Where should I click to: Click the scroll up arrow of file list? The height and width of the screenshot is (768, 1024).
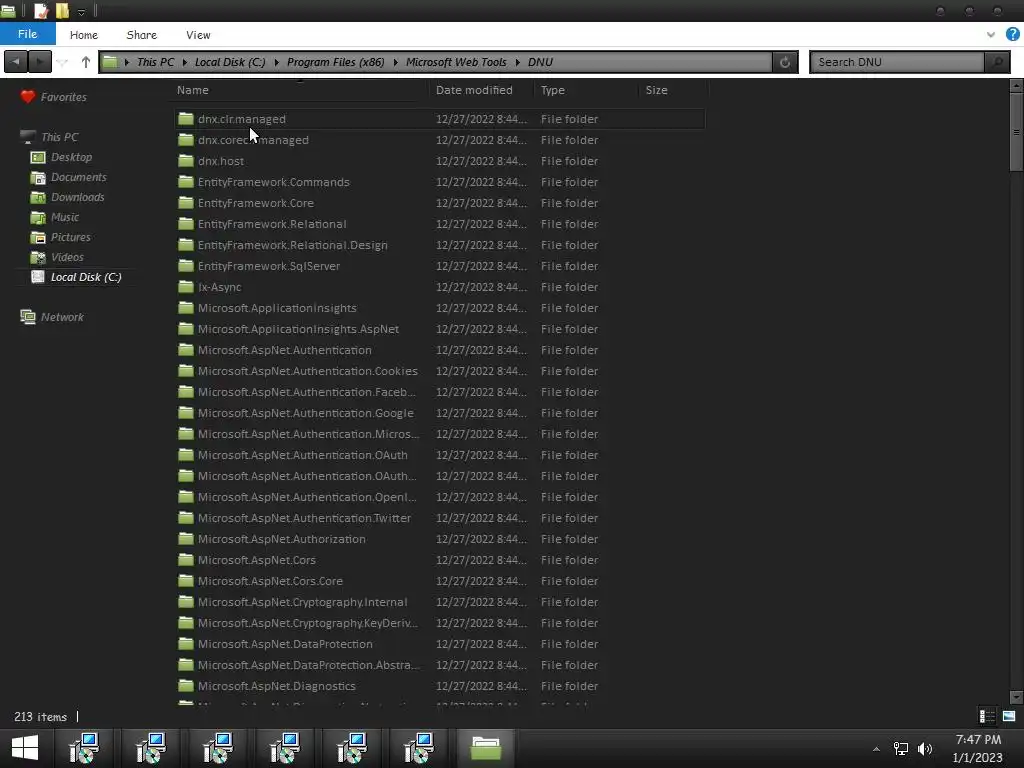point(1016,86)
